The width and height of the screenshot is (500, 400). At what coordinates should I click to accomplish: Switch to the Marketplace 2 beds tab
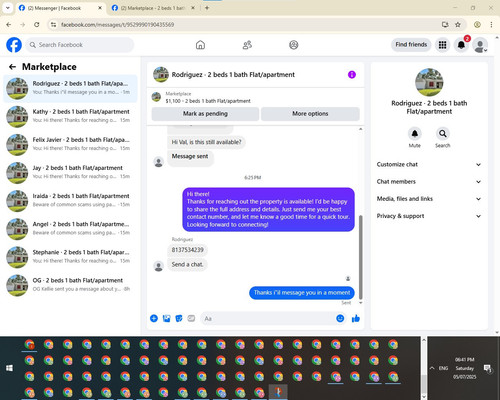(153, 8)
